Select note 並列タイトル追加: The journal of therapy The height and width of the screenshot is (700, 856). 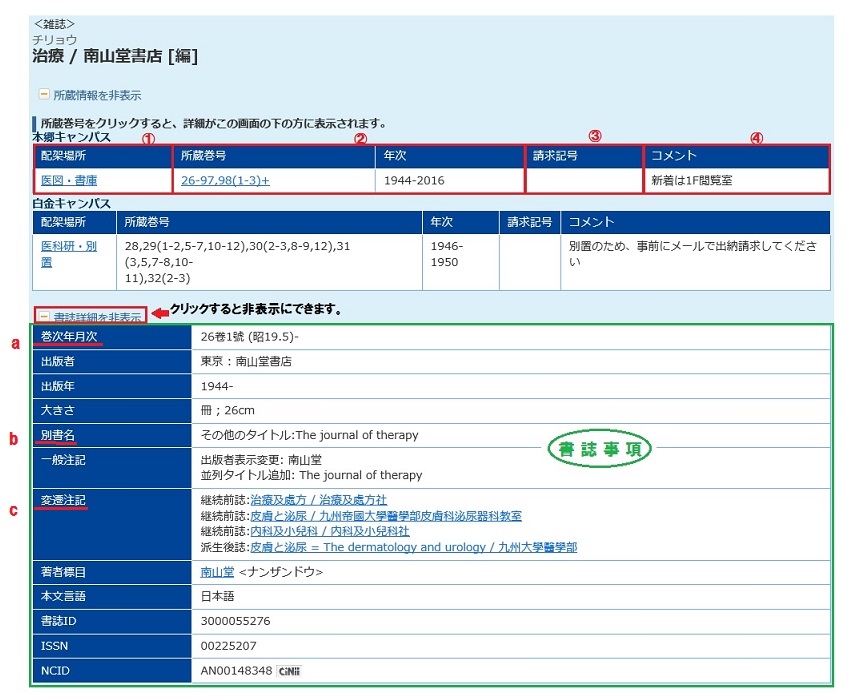[312, 476]
